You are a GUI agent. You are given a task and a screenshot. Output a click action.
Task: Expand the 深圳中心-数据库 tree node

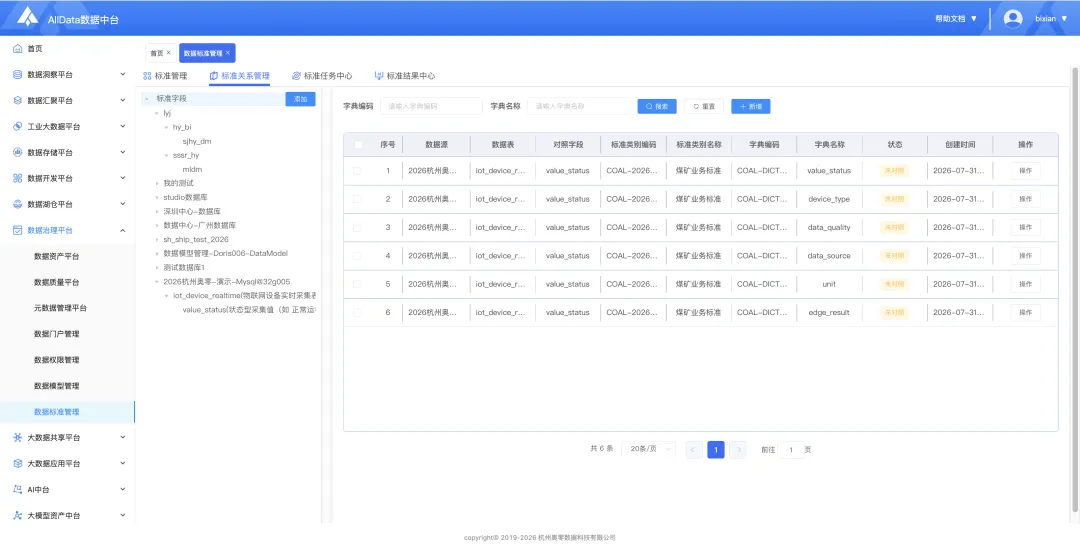pos(157,211)
